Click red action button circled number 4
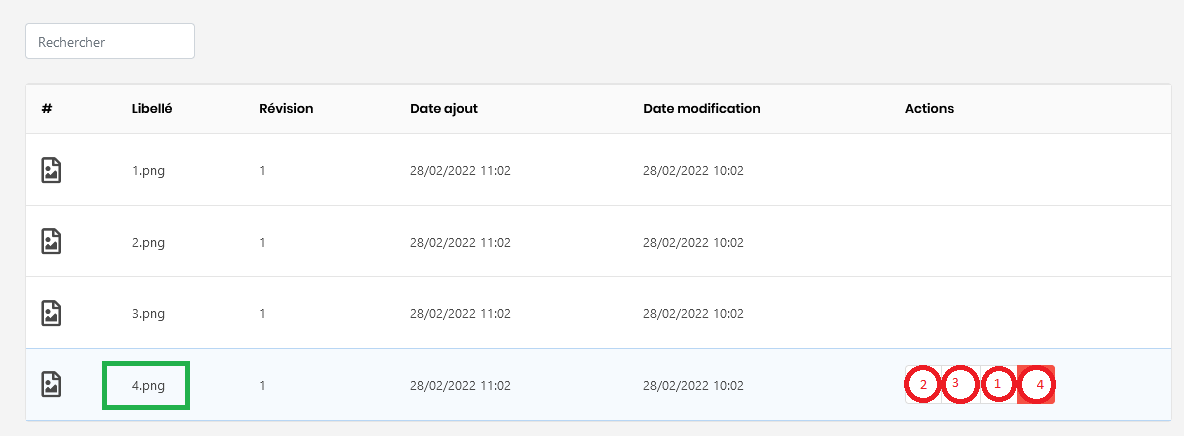 coord(1037,384)
